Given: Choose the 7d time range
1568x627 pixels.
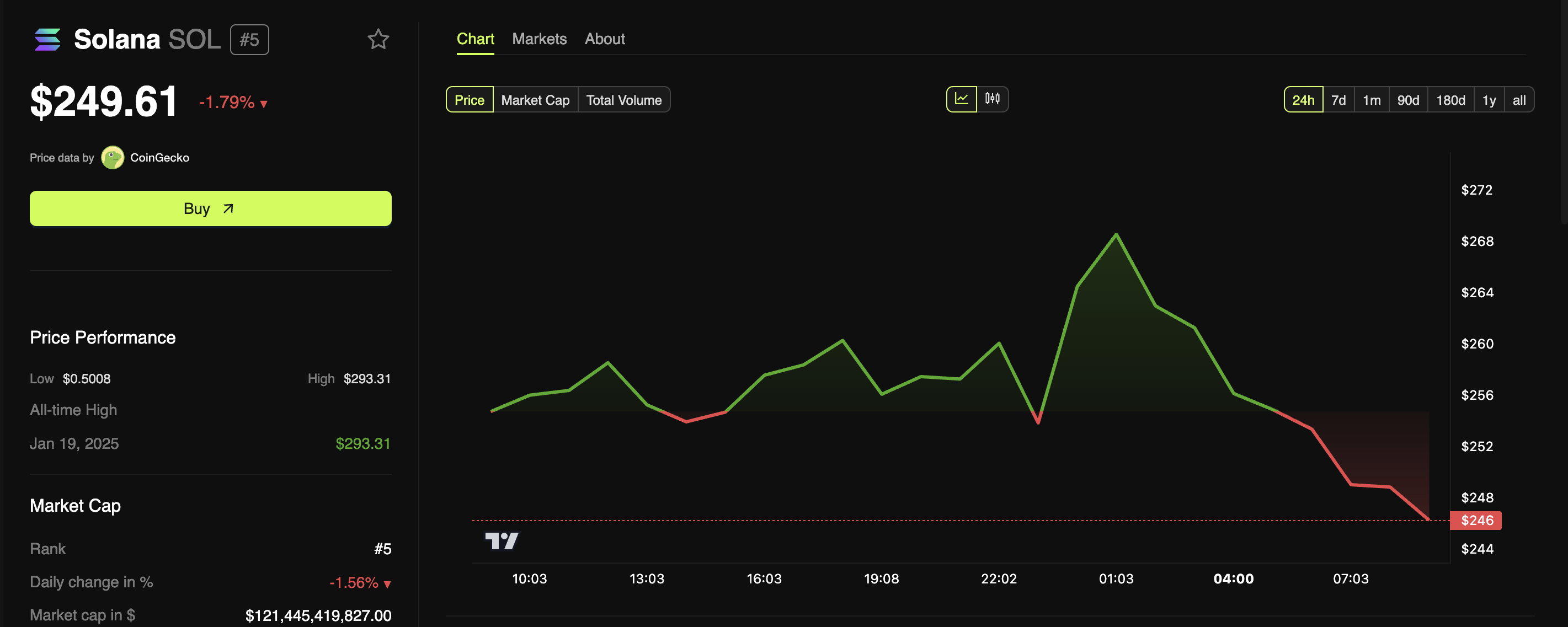Looking at the screenshot, I should point(1338,100).
